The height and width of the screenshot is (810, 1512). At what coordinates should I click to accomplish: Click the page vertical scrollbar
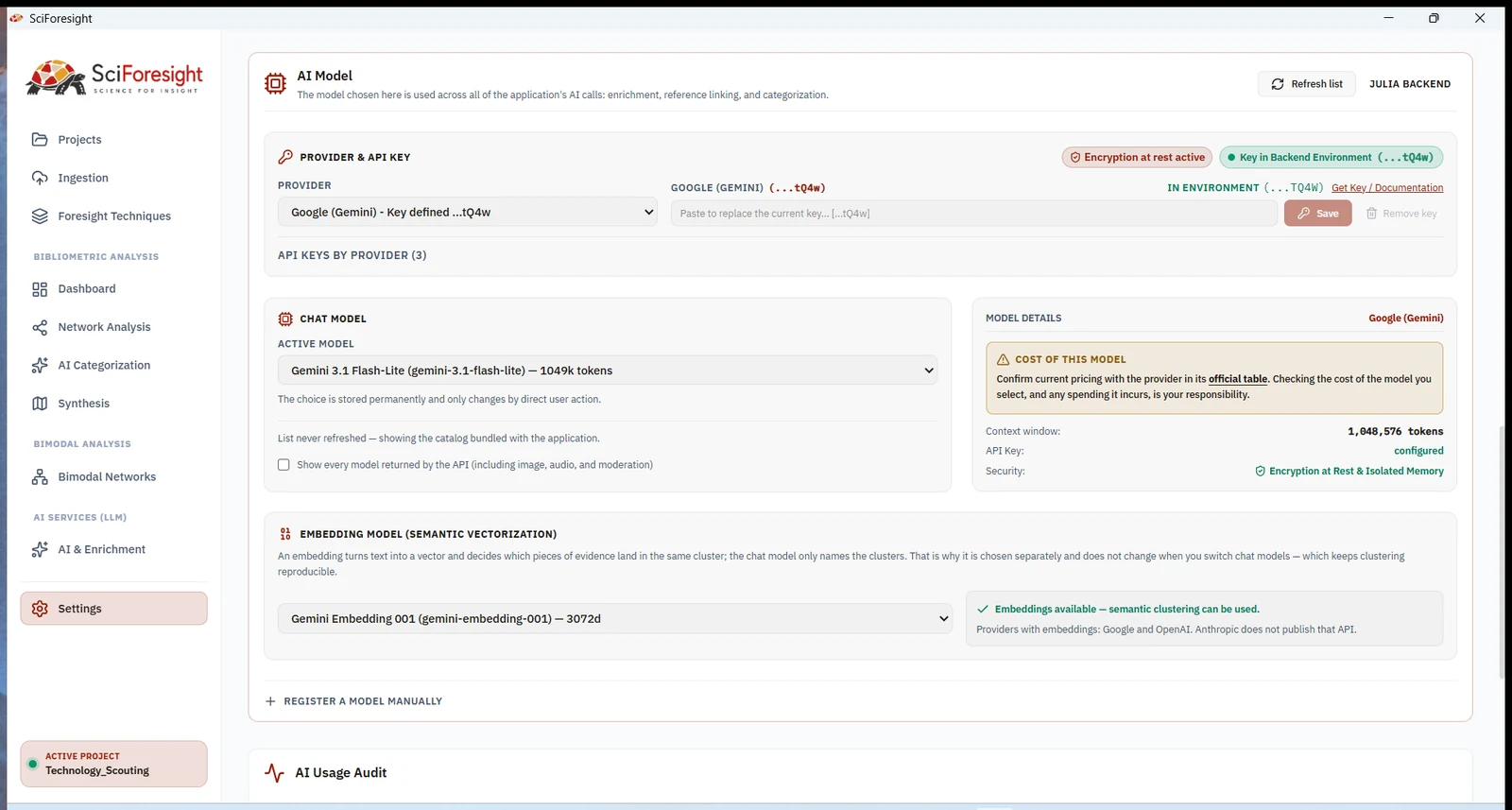click(1503, 552)
